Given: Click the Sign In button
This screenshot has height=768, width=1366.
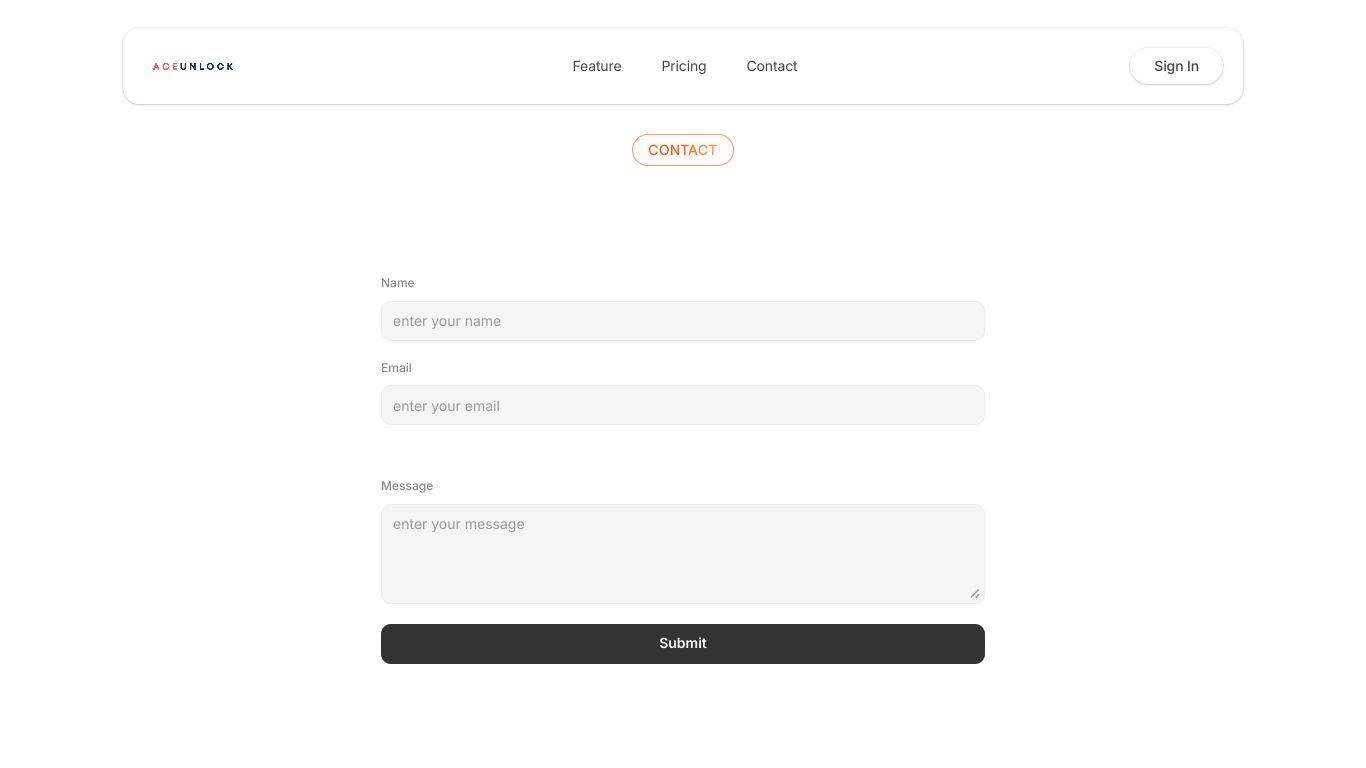Looking at the screenshot, I should [x=1176, y=66].
